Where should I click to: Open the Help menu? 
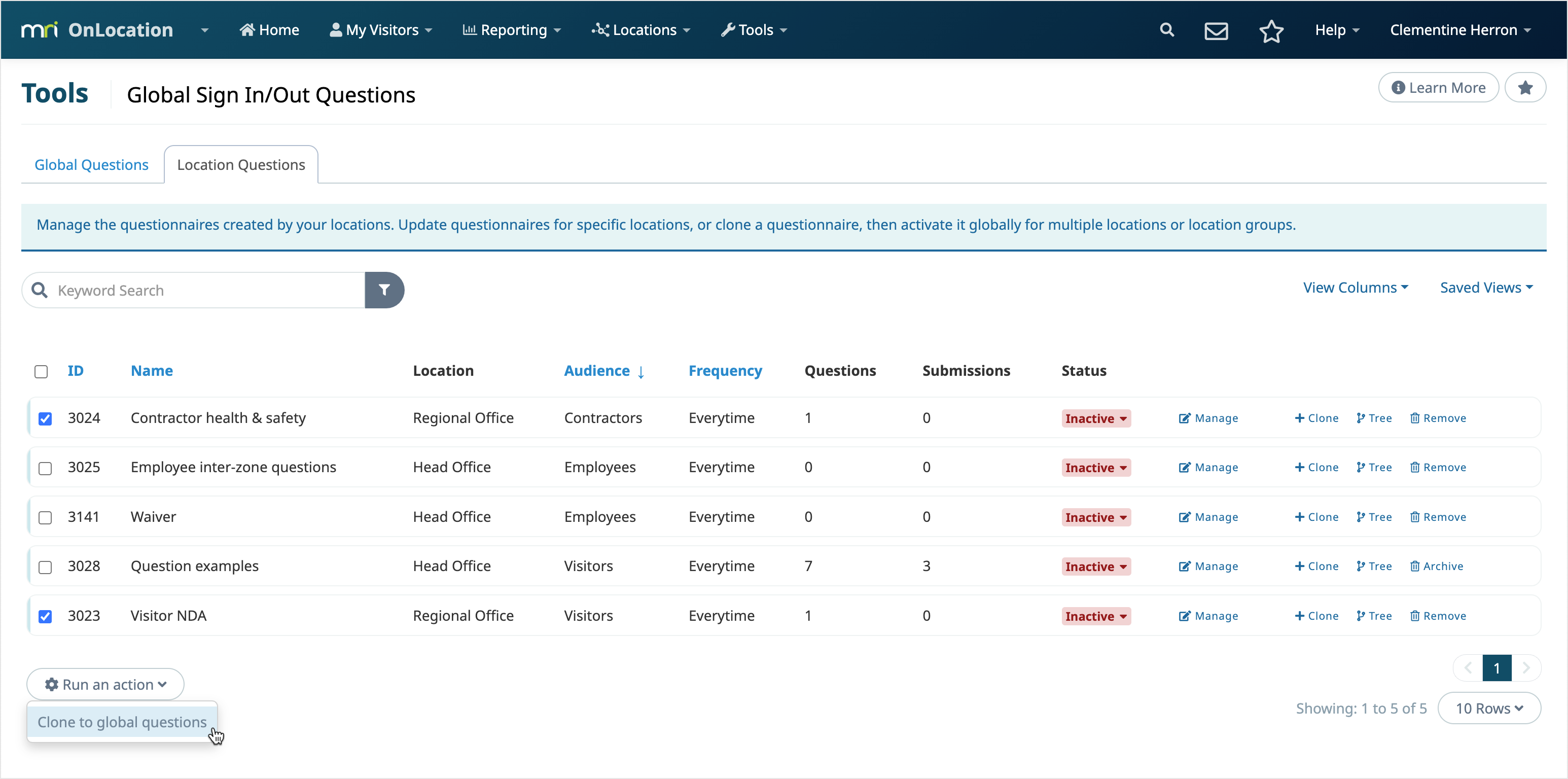1337,30
